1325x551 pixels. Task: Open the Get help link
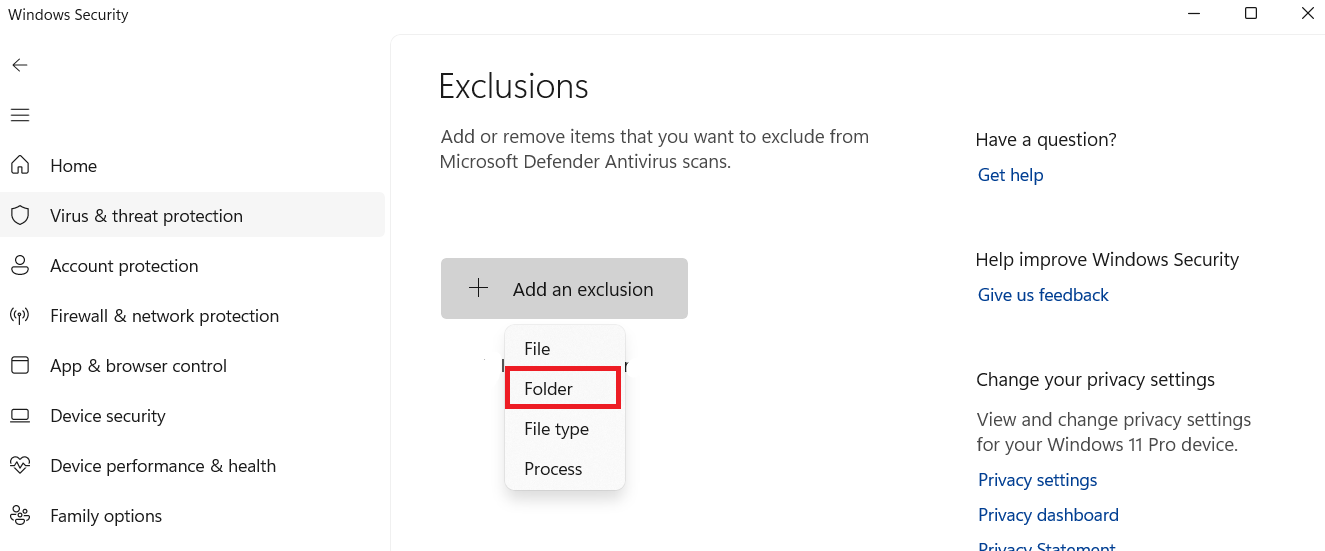[x=1010, y=175]
